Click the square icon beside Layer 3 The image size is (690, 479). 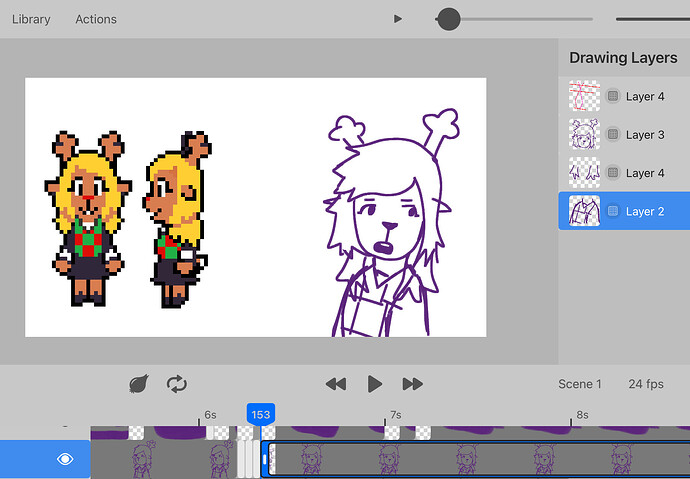(x=613, y=134)
